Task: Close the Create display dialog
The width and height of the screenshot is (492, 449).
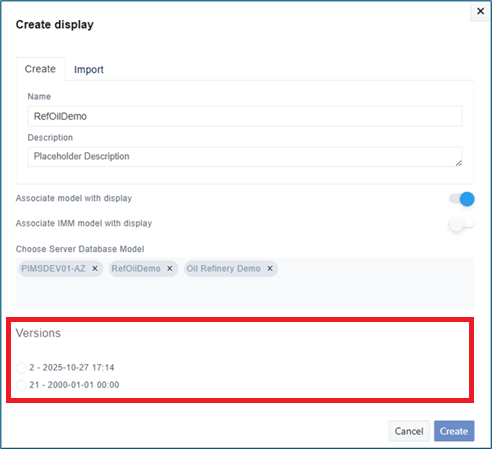Action: coord(480,11)
